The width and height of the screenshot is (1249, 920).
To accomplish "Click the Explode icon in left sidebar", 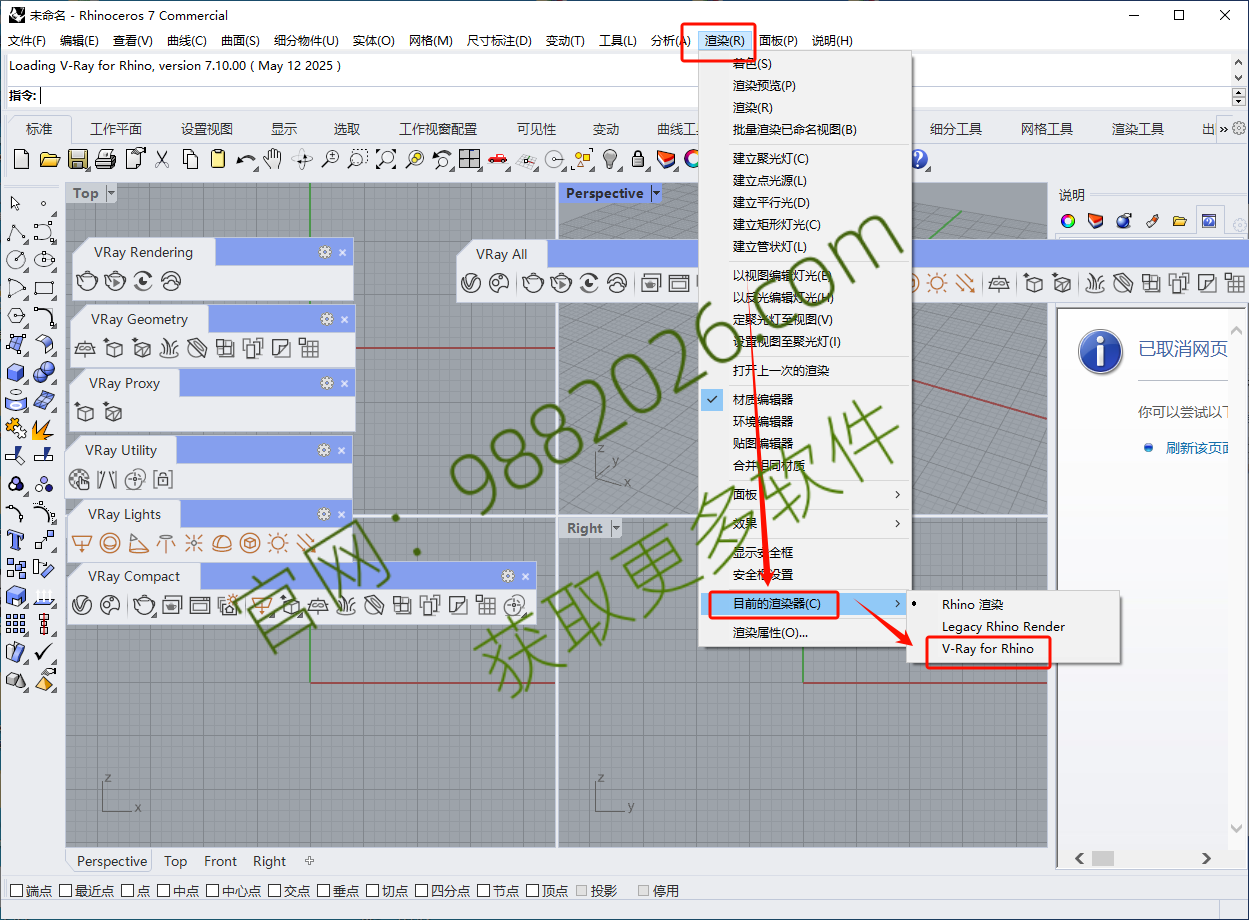I will click(44, 429).
